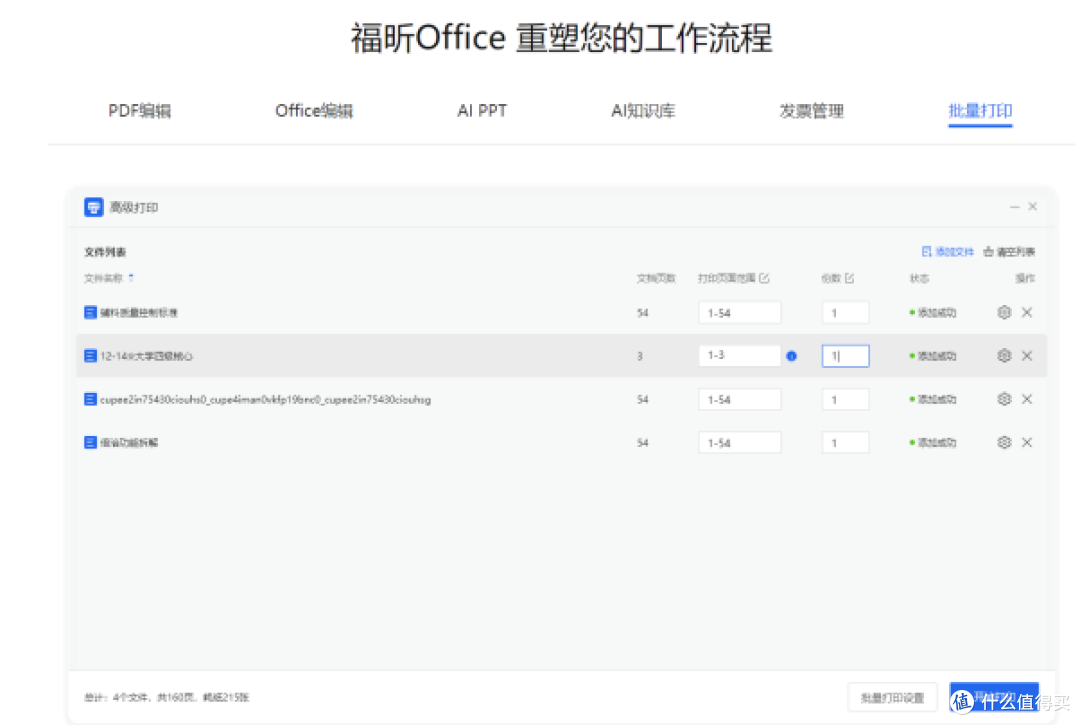This screenshot has width=1080, height=725.
Task: Click the file icon of the first file row
Action: click(x=90, y=313)
